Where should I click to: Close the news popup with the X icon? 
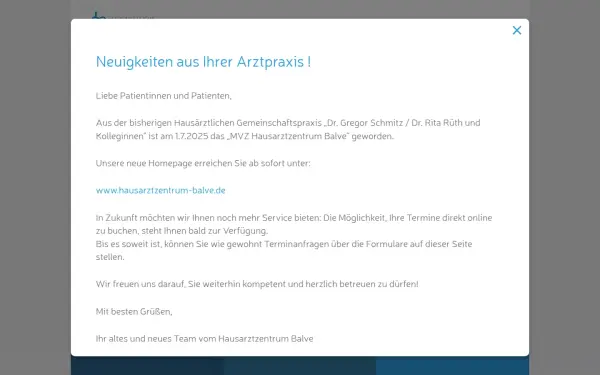[x=517, y=30]
